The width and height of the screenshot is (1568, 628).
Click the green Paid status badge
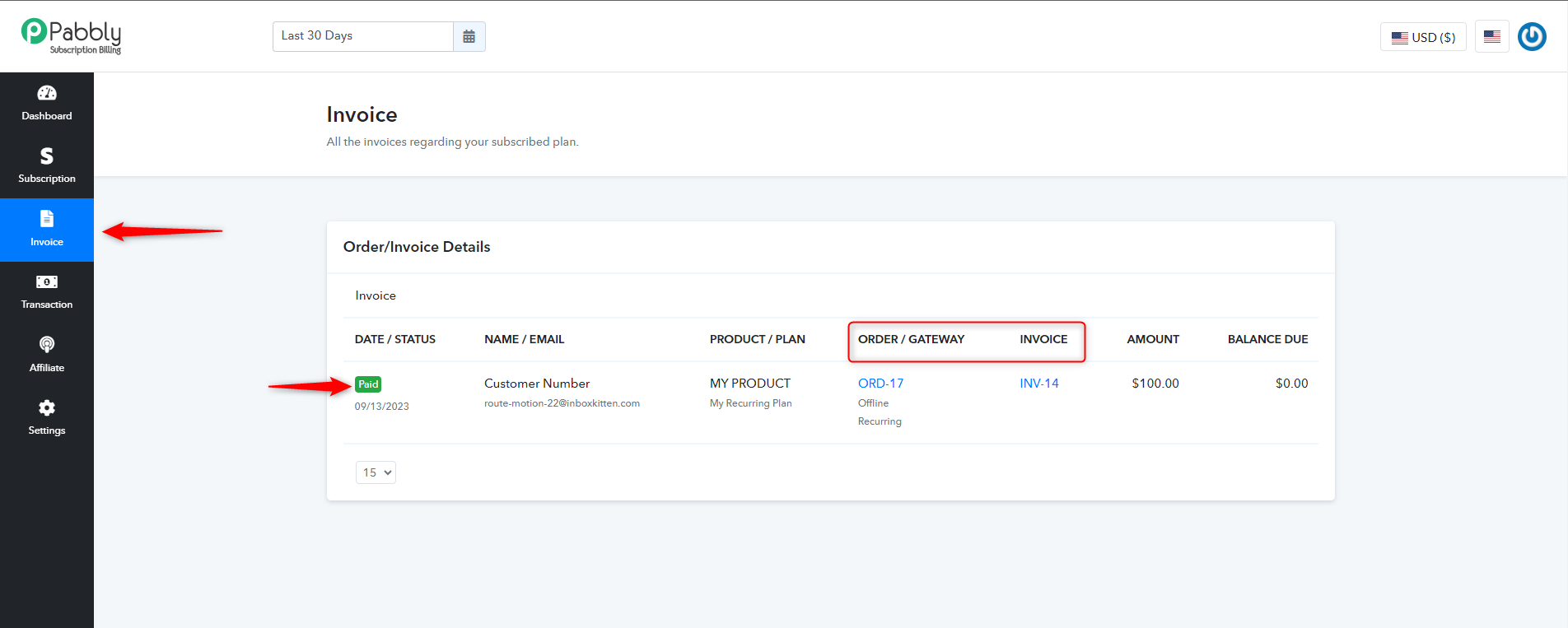(368, 384)
